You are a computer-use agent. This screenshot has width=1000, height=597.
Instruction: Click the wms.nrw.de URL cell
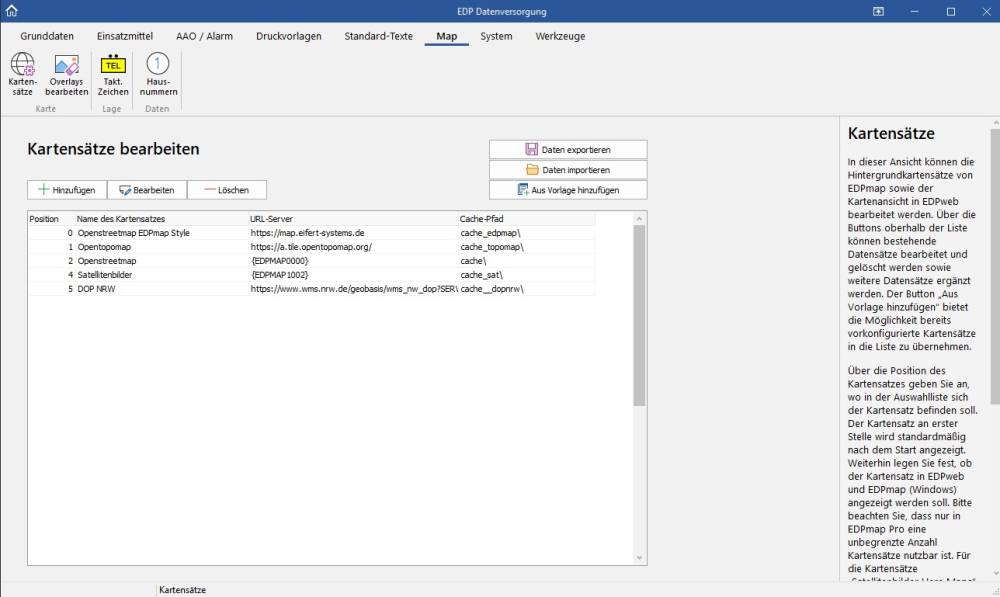point(353,289)
